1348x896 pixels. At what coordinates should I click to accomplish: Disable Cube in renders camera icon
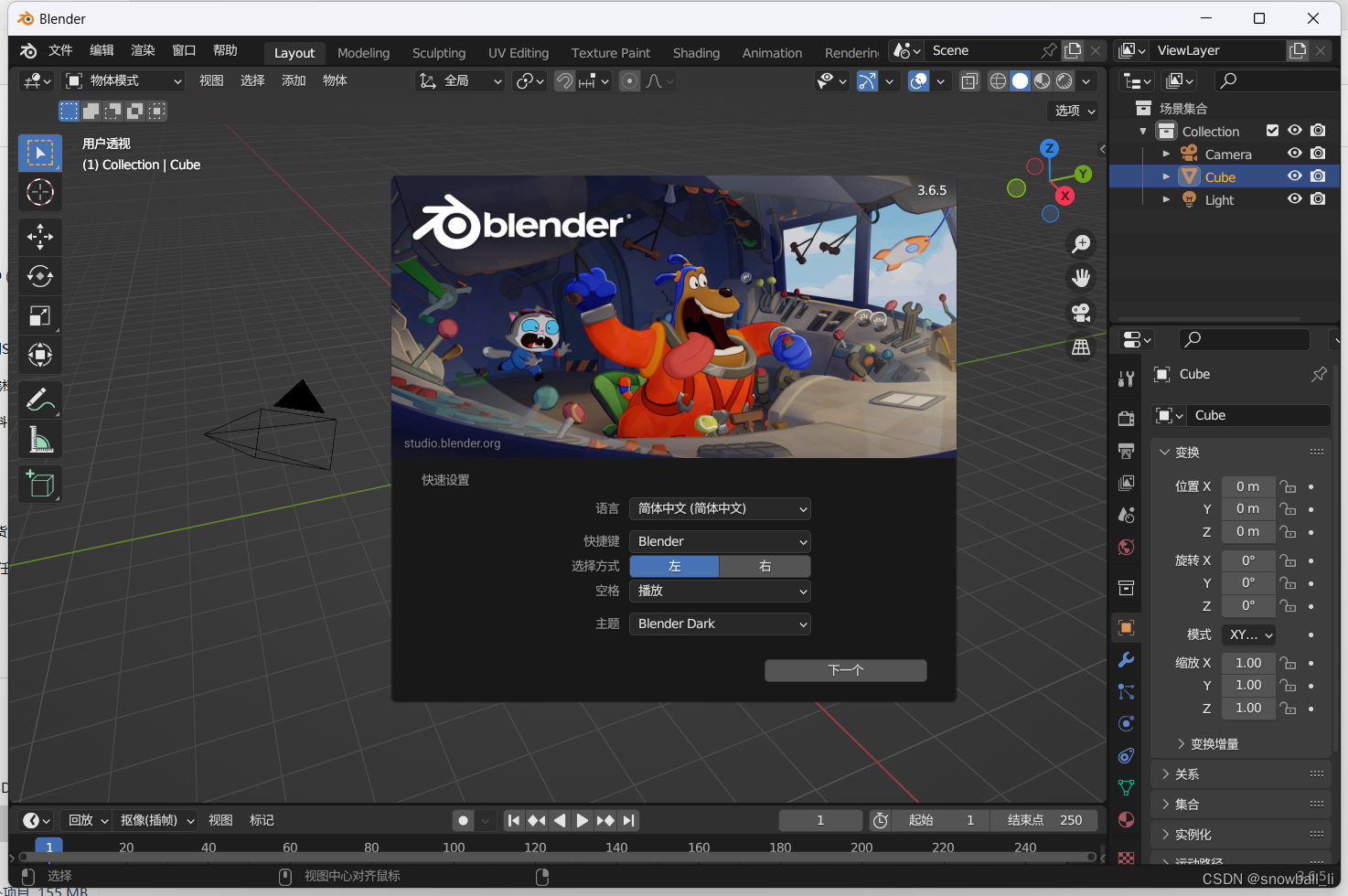point(1318,176)
